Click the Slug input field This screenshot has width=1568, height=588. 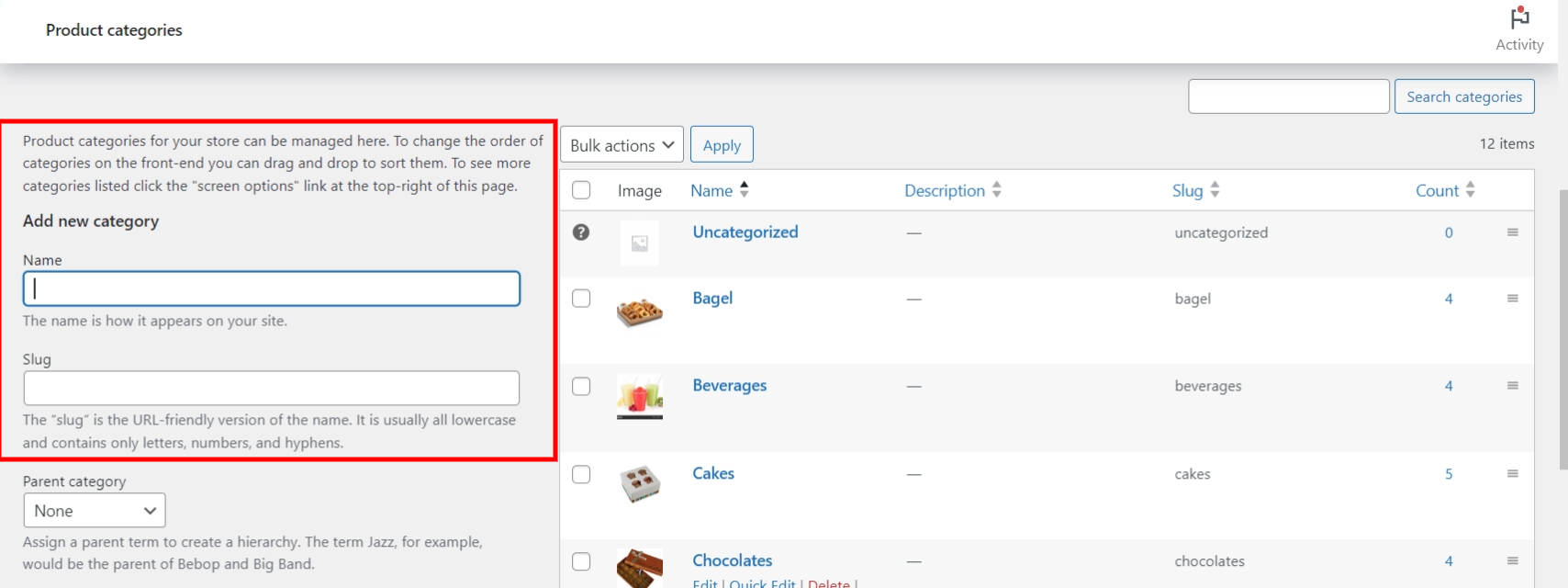tap(271, 389)
